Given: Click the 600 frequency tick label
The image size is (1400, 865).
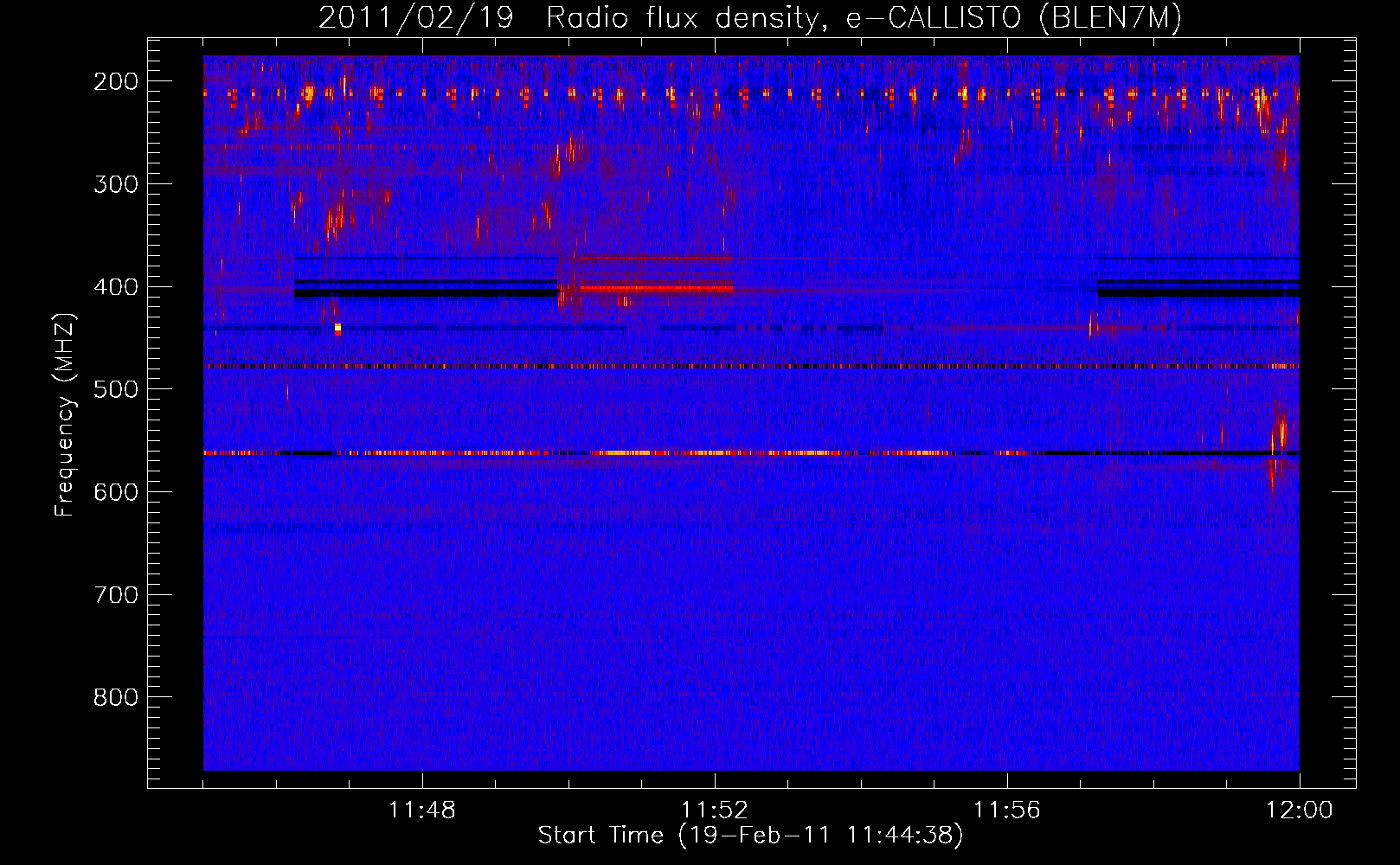Looking at the screenshot, I should pos(115,492).
